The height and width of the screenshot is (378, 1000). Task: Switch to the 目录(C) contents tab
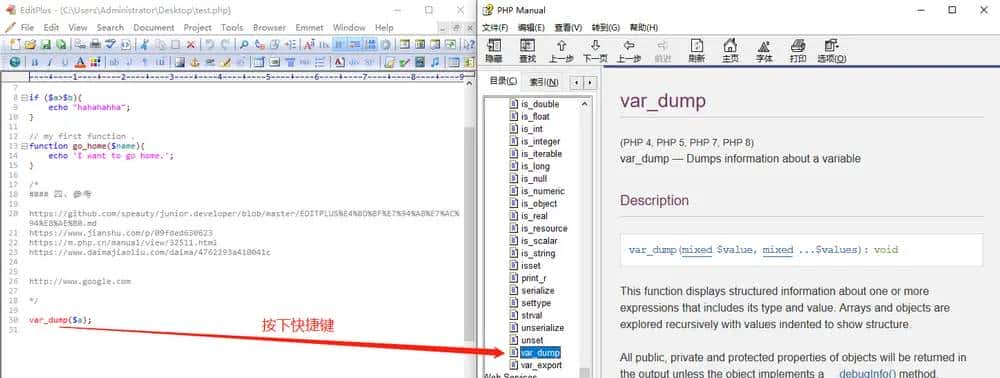point(503,81)
